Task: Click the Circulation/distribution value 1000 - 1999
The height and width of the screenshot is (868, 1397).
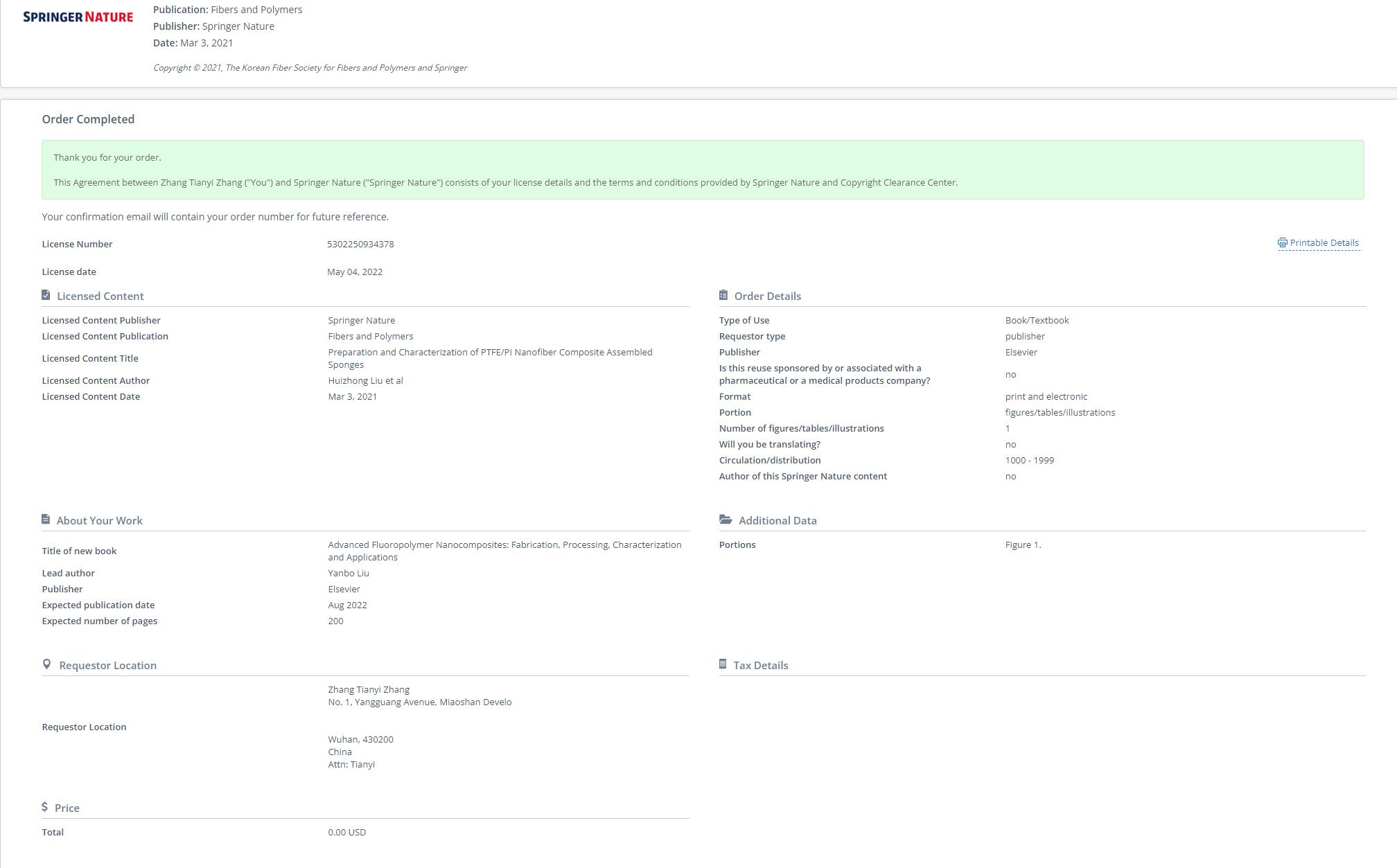Action: tap(1029, 460)
